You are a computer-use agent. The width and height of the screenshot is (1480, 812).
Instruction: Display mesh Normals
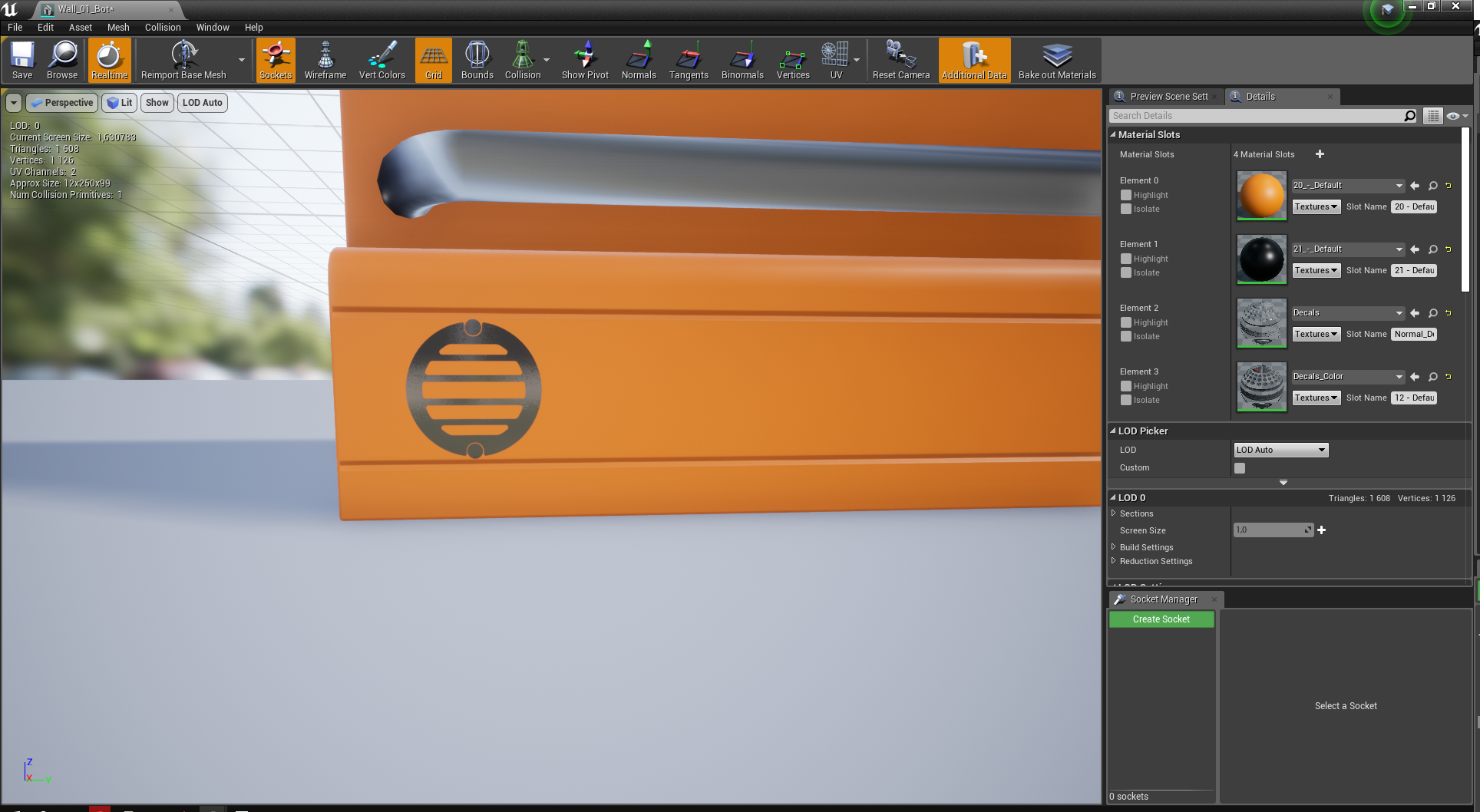click(639, 60)
